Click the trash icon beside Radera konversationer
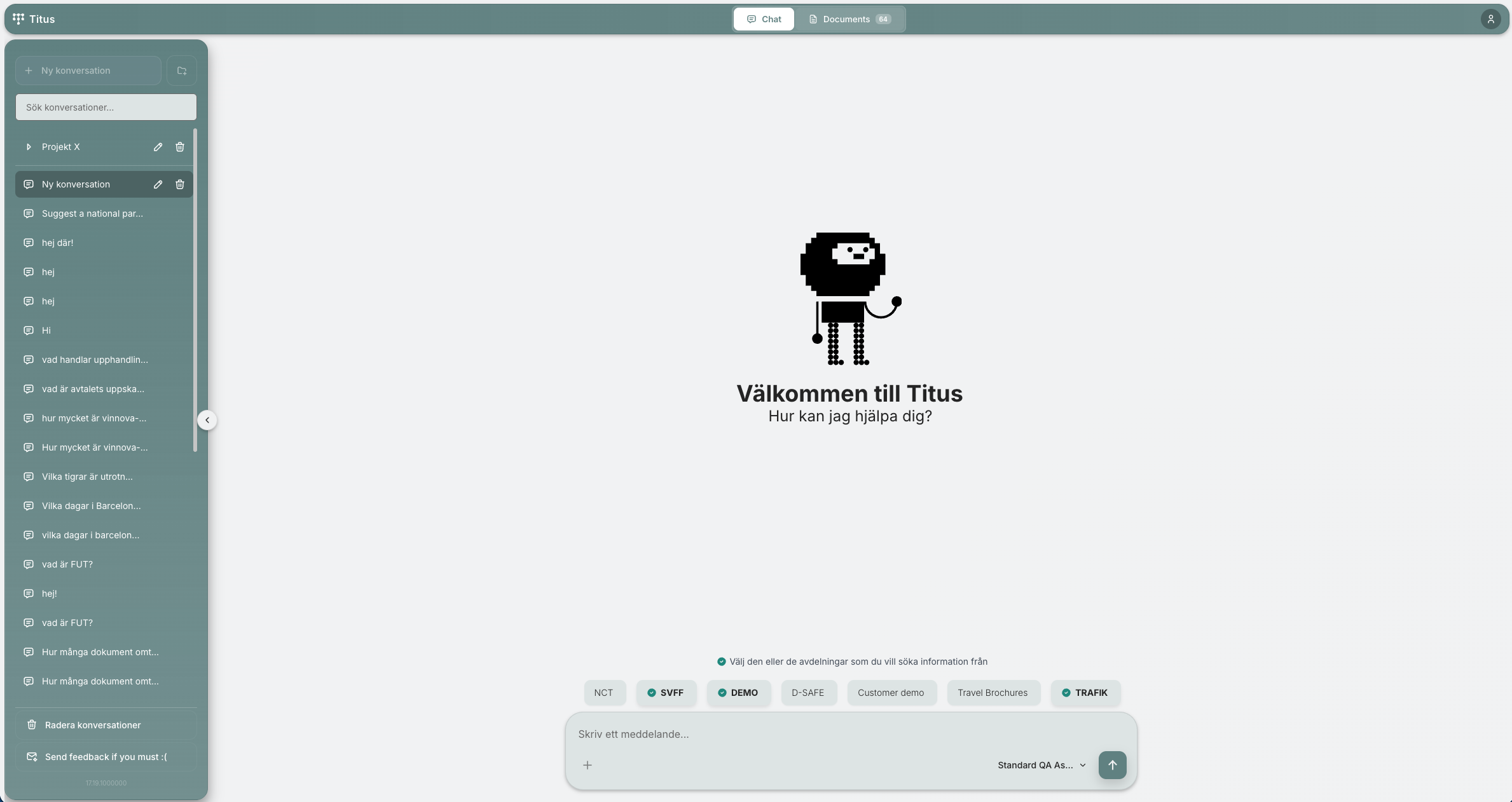 click(31, 725)
